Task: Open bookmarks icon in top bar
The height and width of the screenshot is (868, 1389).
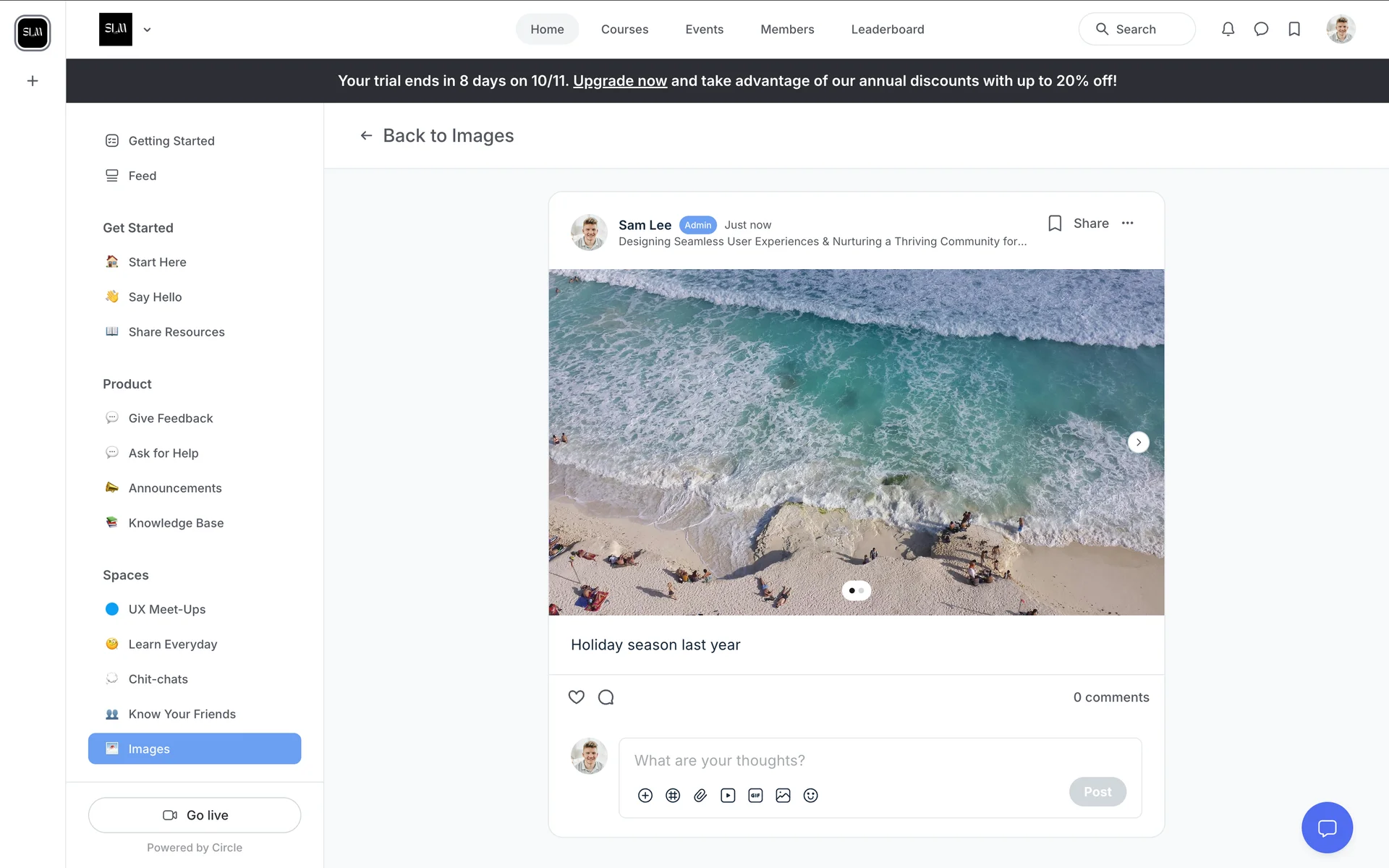Action: coord(1294,29)
